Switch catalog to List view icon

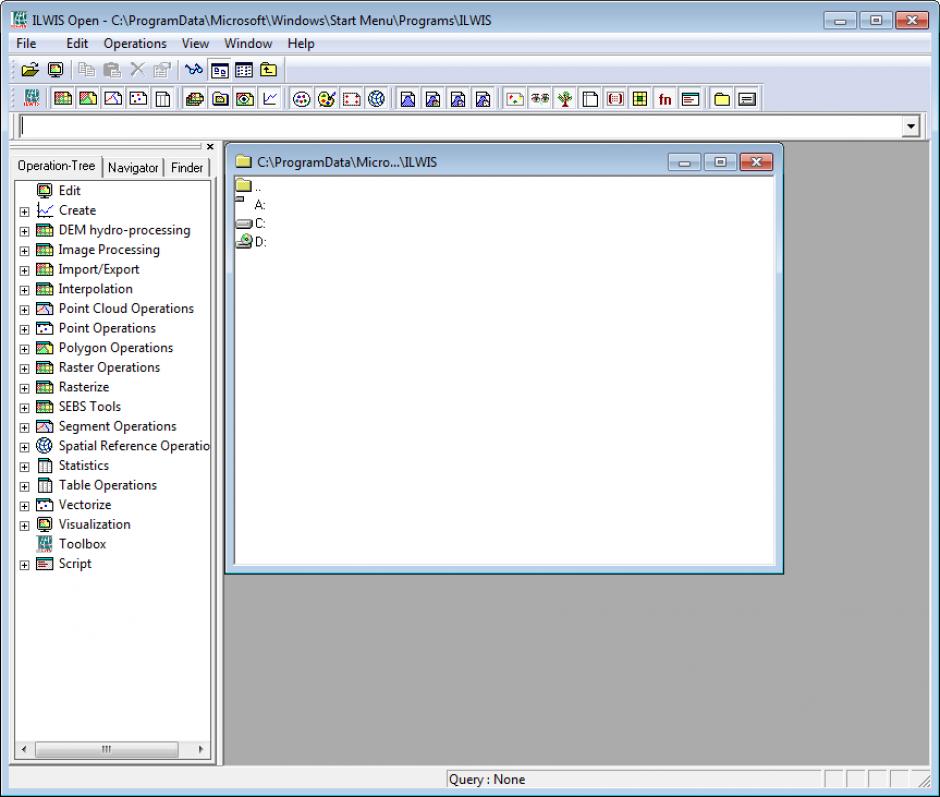219,70
